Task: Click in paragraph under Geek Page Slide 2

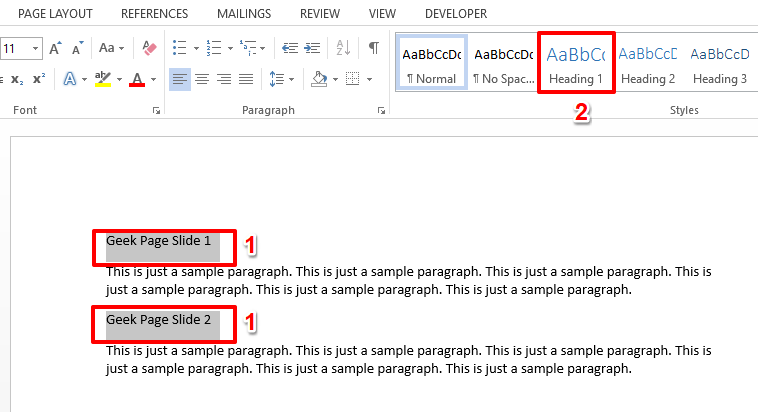Action: click(408, 359)
